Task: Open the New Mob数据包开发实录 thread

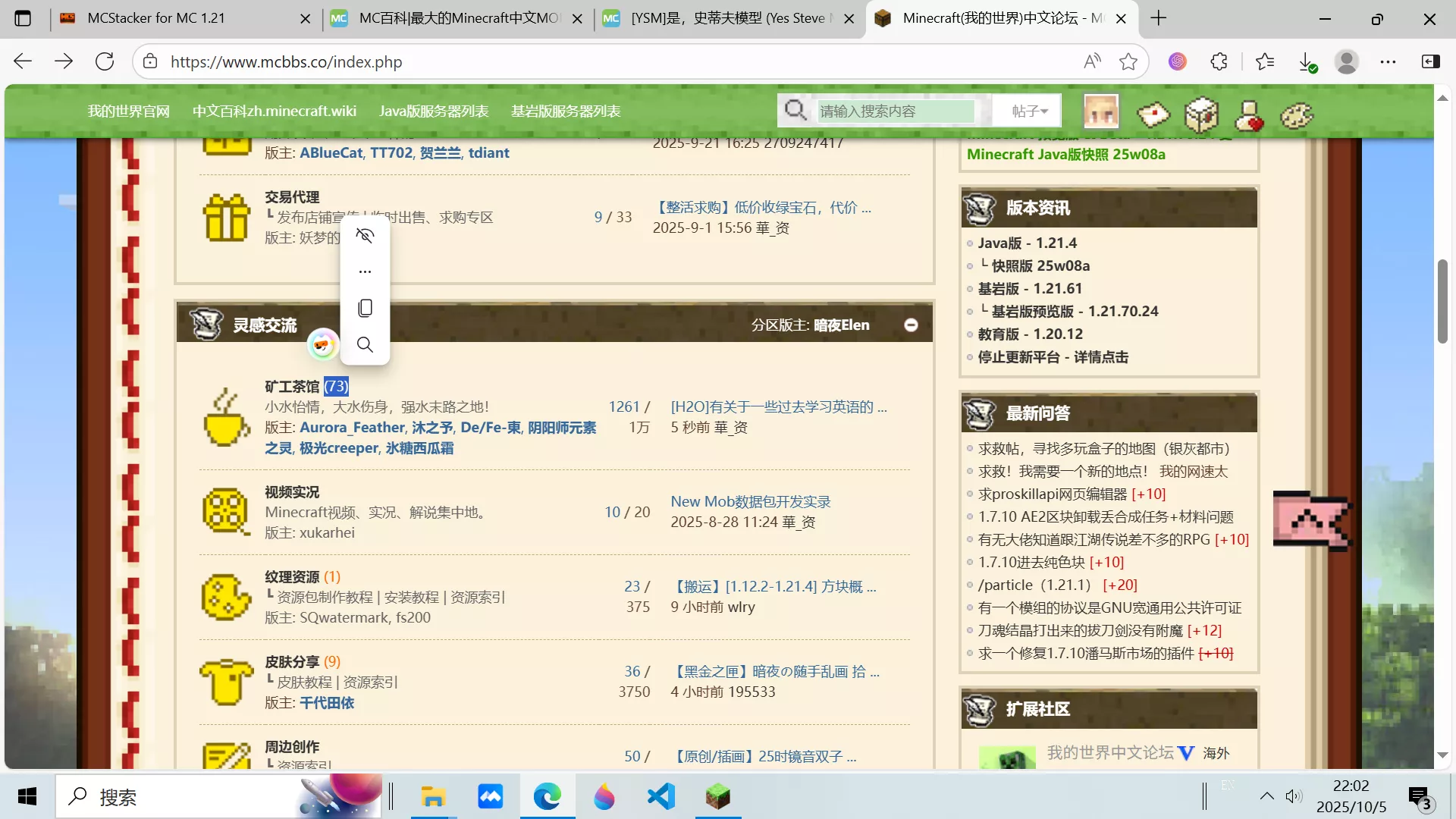Action: pos(750,500)
